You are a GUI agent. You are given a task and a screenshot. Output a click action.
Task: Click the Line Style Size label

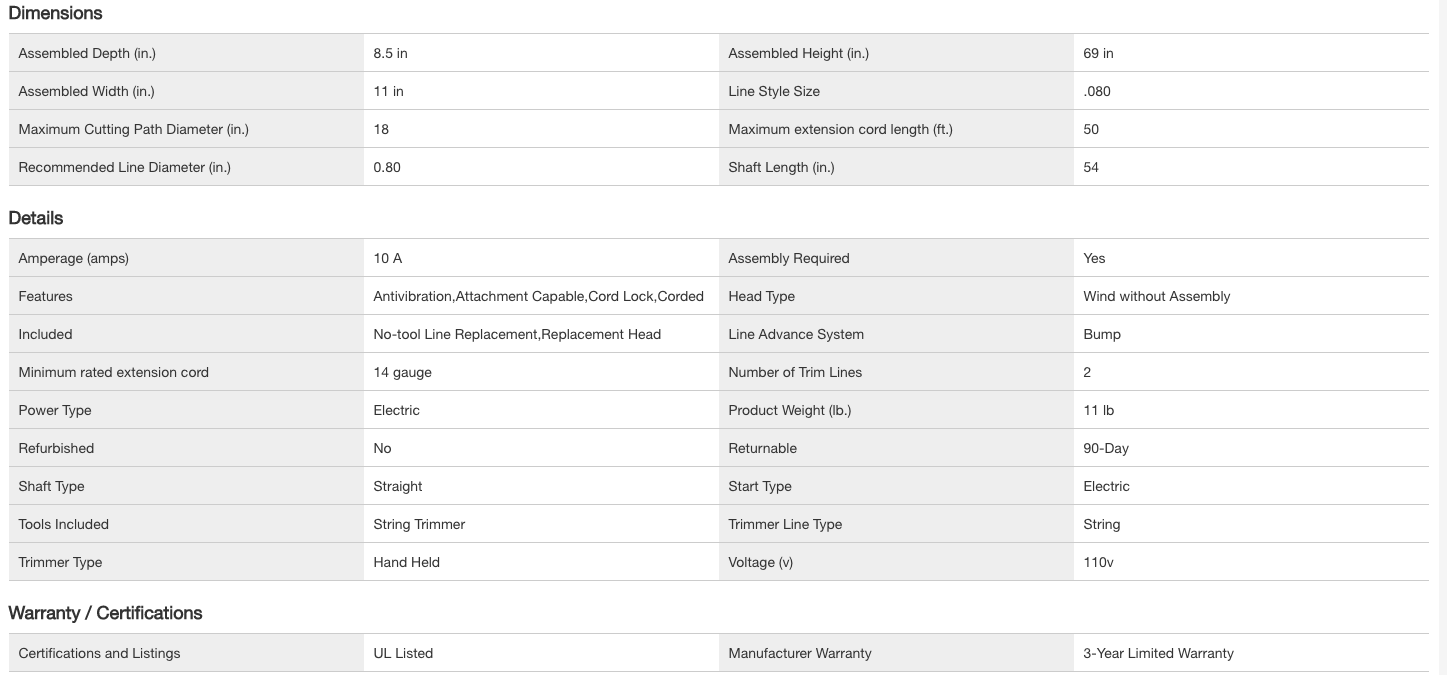(x=774, y=91)
